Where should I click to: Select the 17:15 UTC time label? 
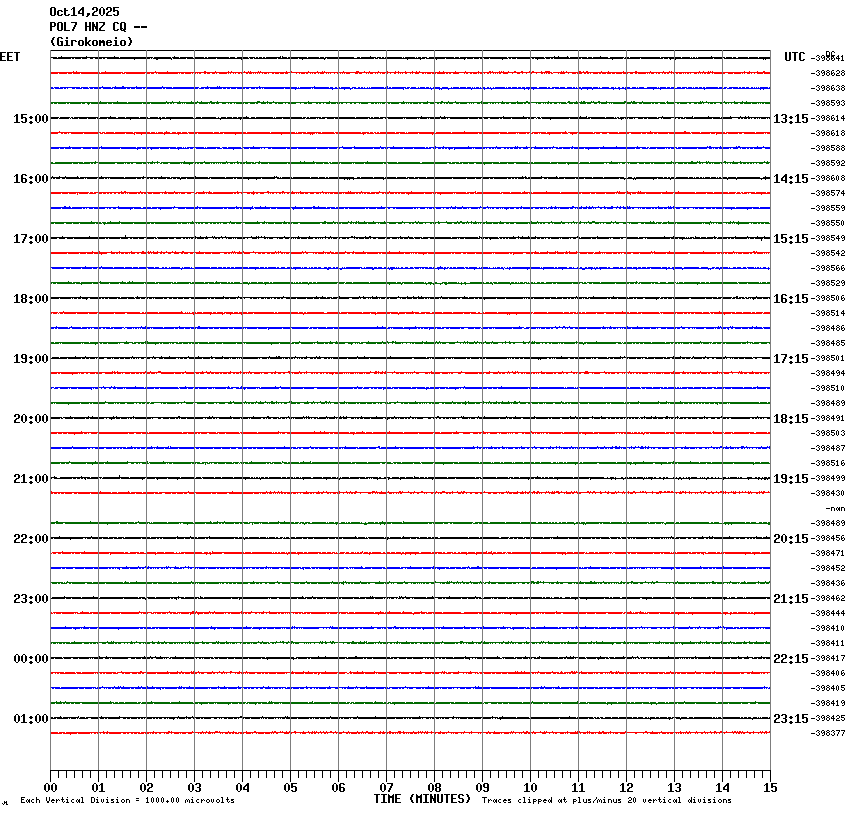click(791, 359)
